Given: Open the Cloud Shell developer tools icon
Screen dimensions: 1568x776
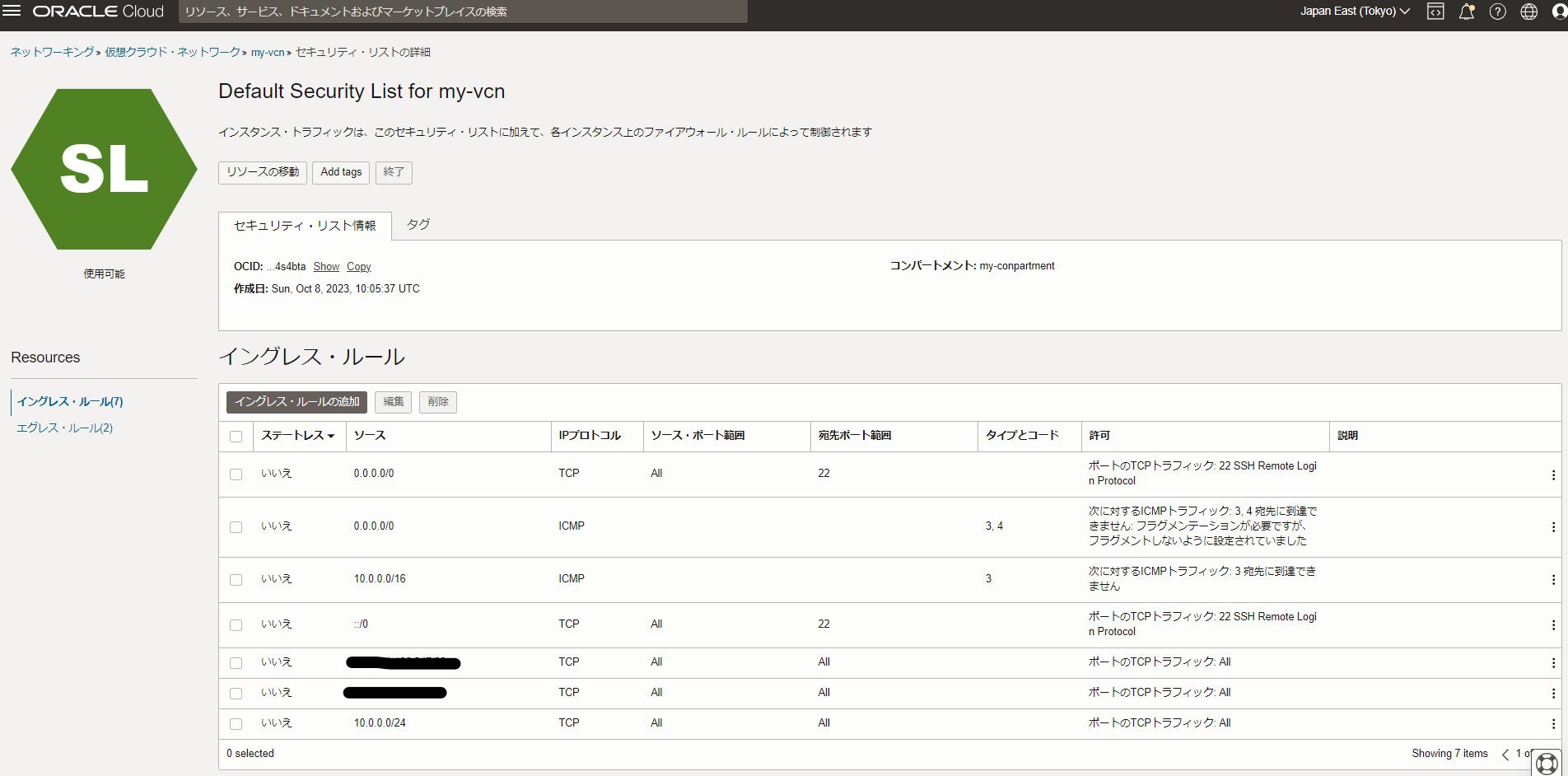Looking at the screenshot, I should point(1435,12).
